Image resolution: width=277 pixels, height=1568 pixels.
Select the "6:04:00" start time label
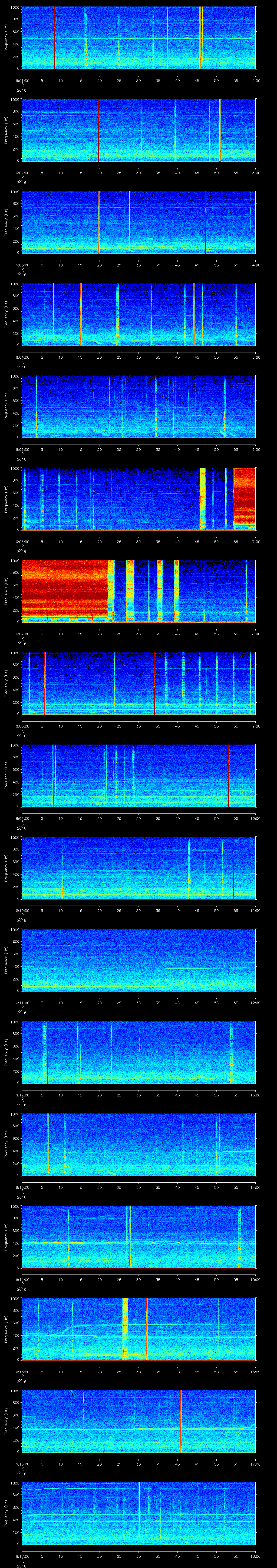pos(22,357)
